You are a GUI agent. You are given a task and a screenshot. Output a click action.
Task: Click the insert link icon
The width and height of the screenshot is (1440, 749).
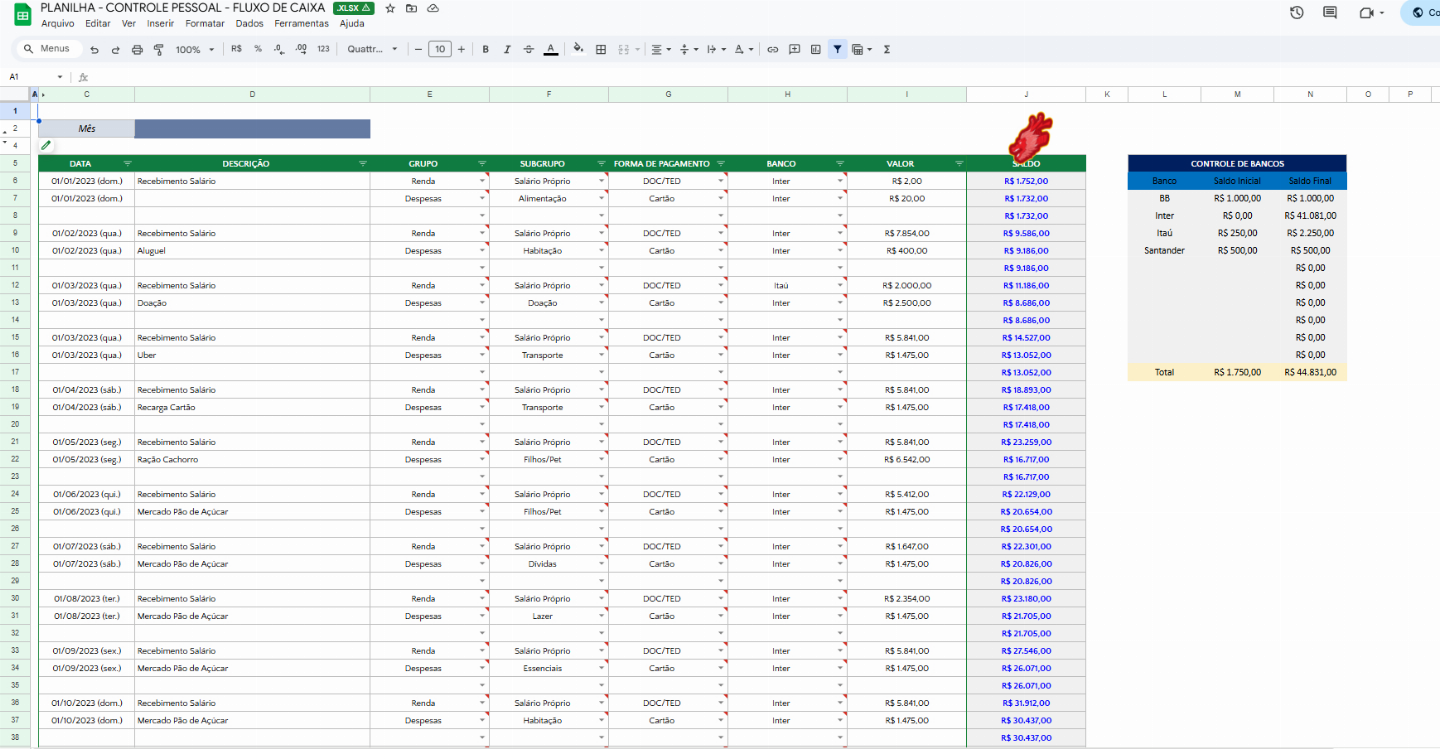(772, 49)
